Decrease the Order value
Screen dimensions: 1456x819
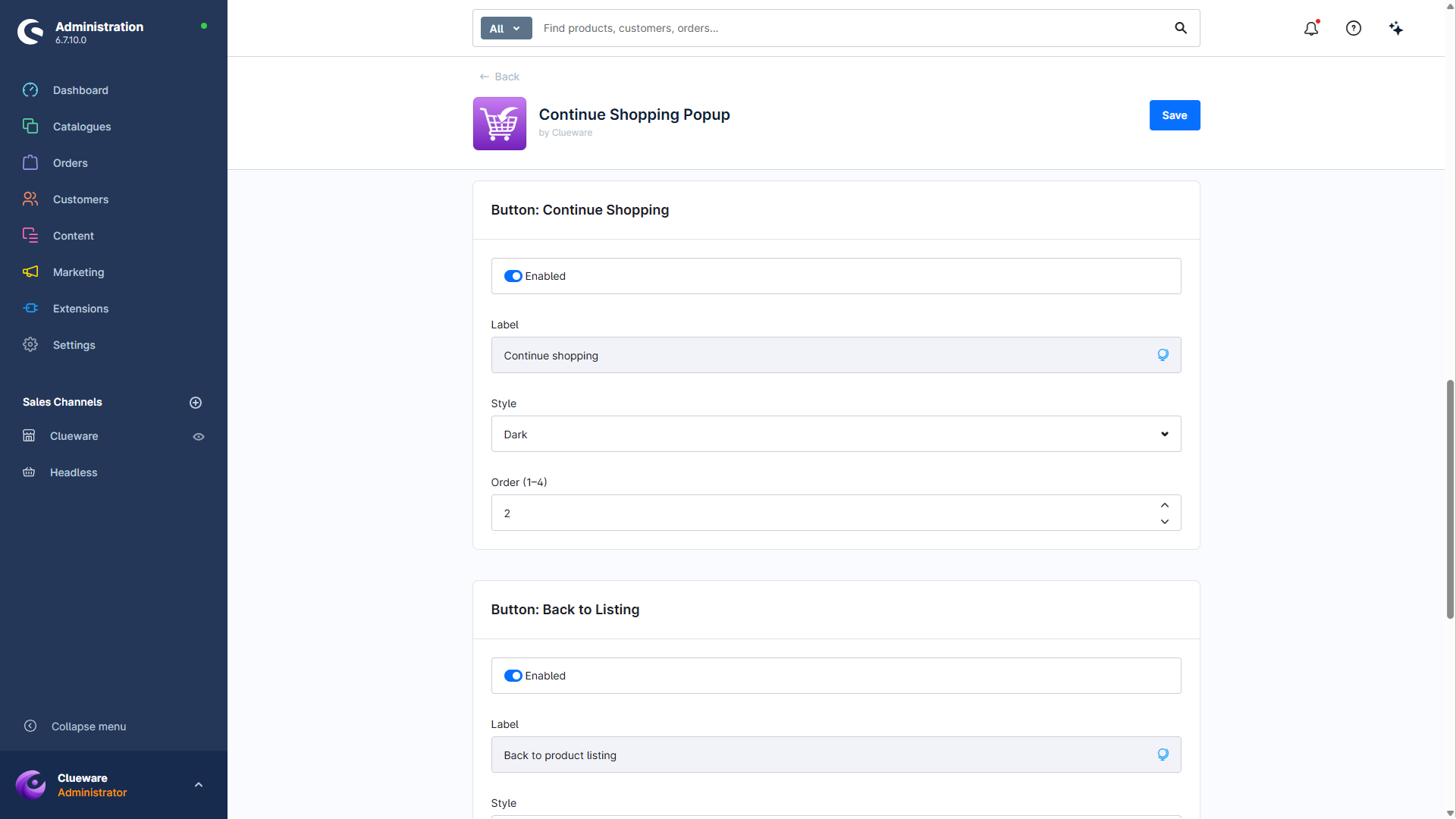click(1165, 522)
